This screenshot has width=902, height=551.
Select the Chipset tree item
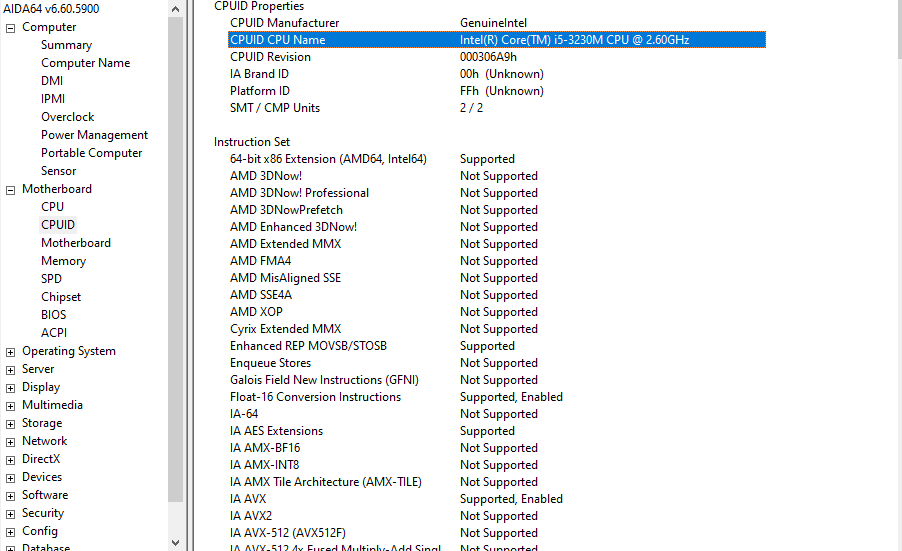pos(61,297)
